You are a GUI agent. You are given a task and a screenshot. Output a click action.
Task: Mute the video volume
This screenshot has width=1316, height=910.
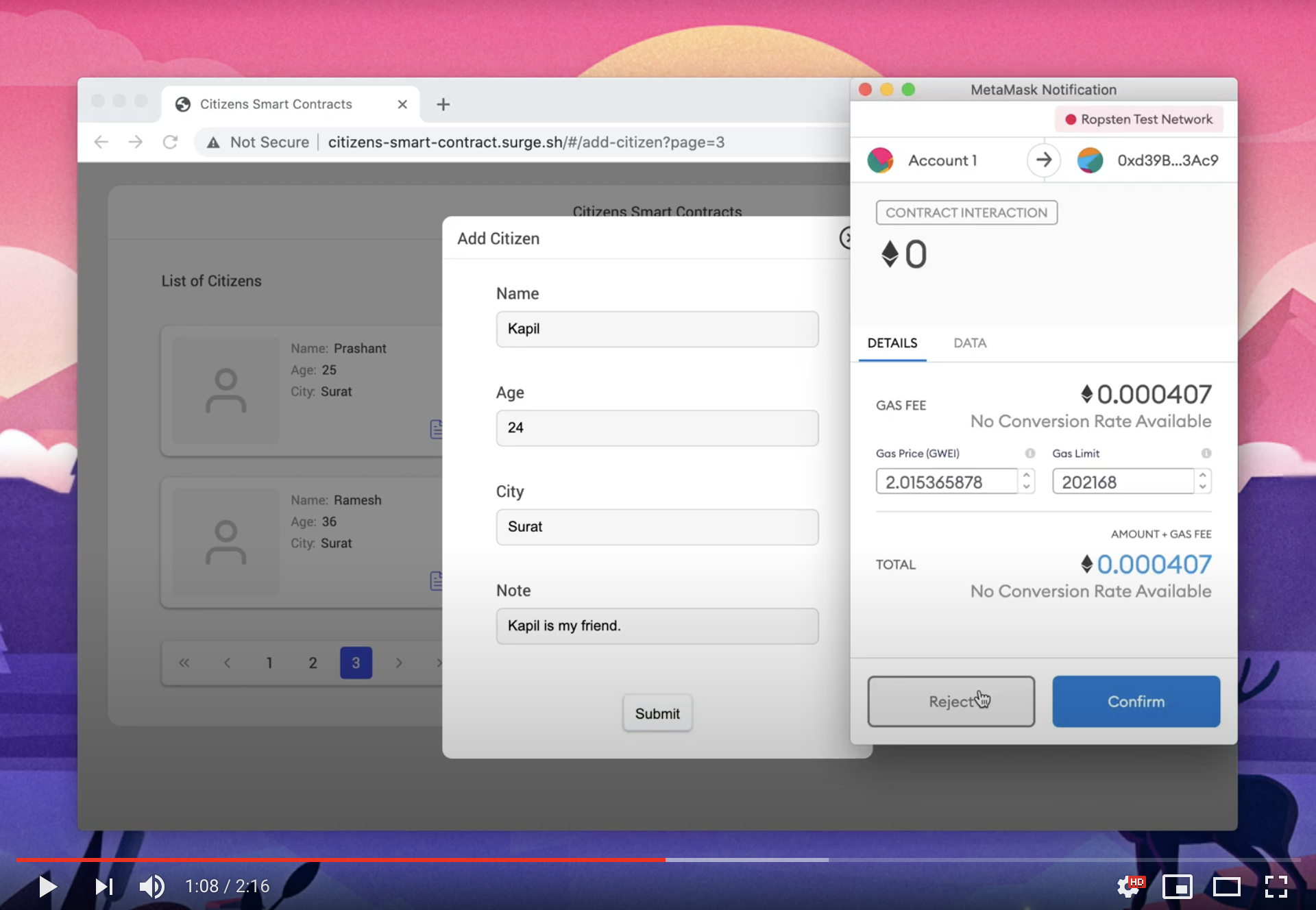pos(151,887)
